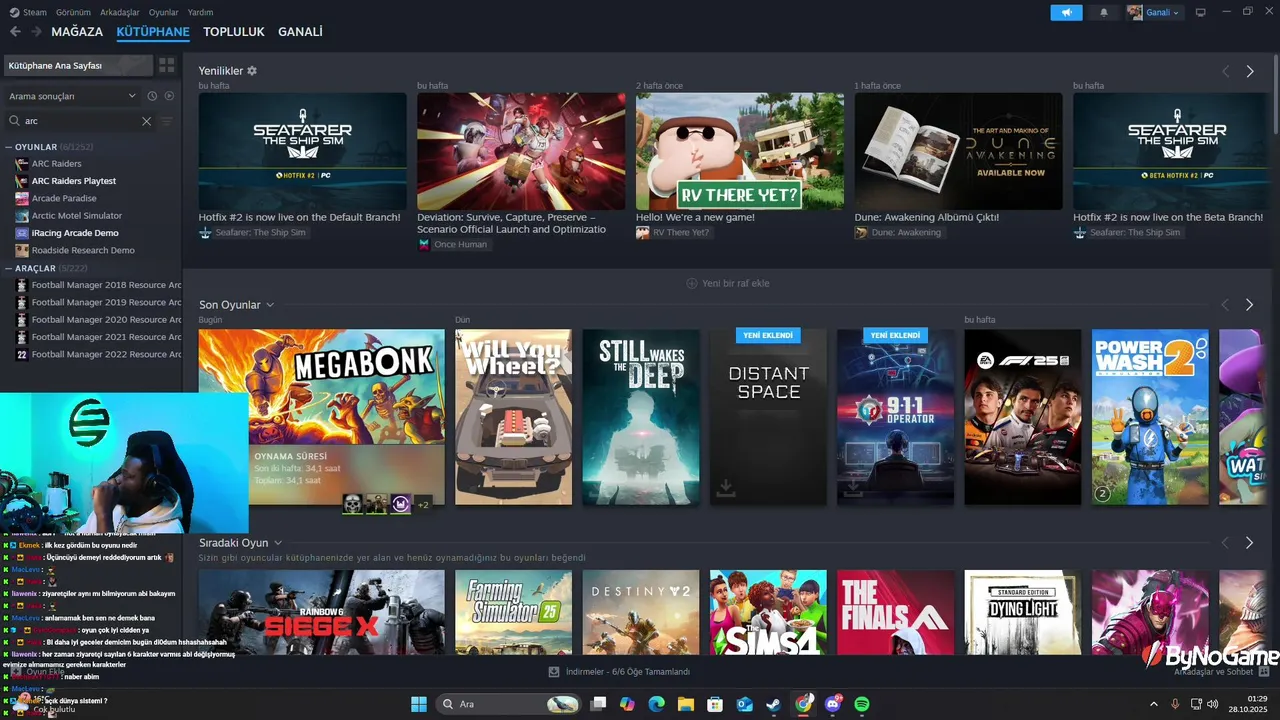Open the Oyunlar menu
Screen dimensions: 1280x720
tap(164, 12)
